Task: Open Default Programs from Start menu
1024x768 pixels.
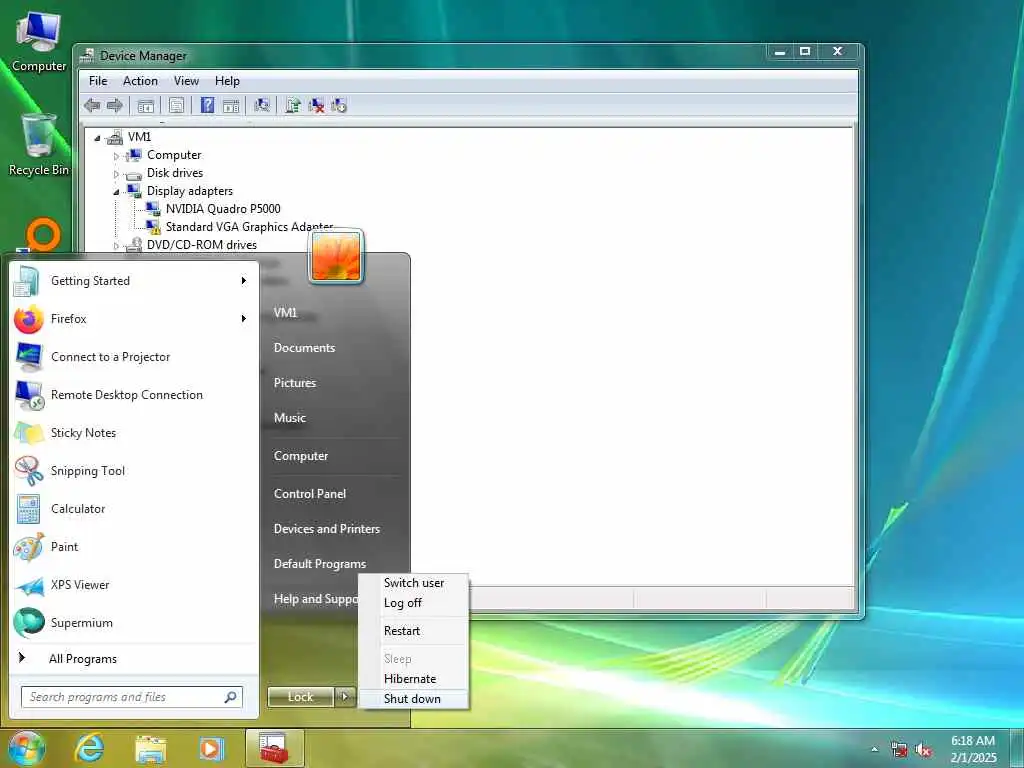Action: click(319, 564)
